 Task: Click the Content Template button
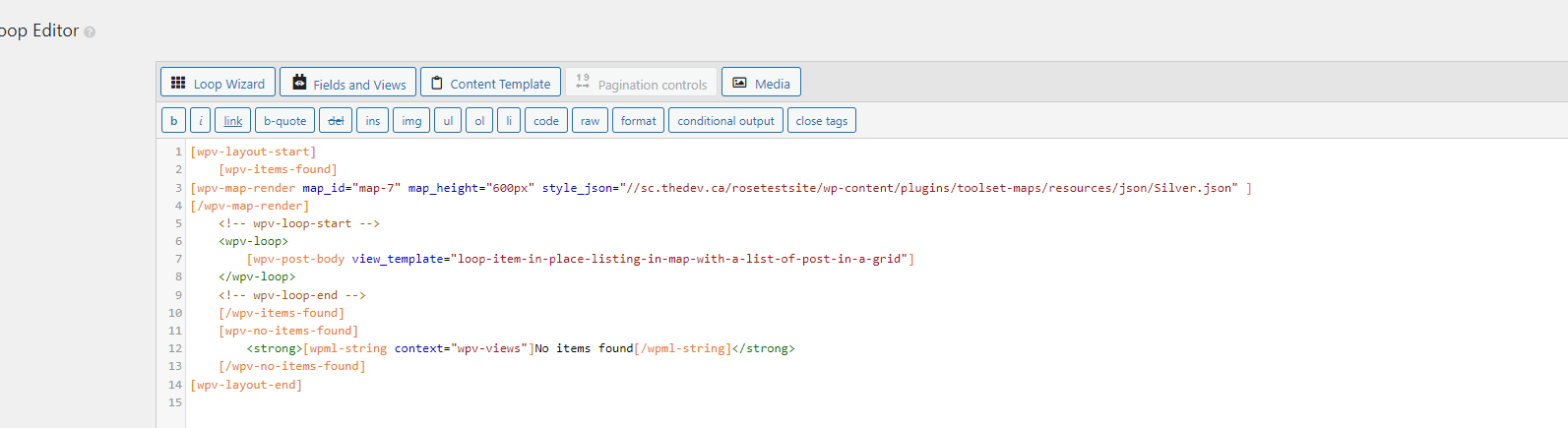(490, 83)
